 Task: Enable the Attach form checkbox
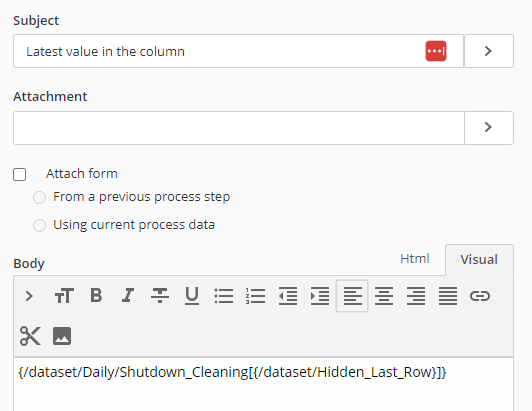click(19, 174)
